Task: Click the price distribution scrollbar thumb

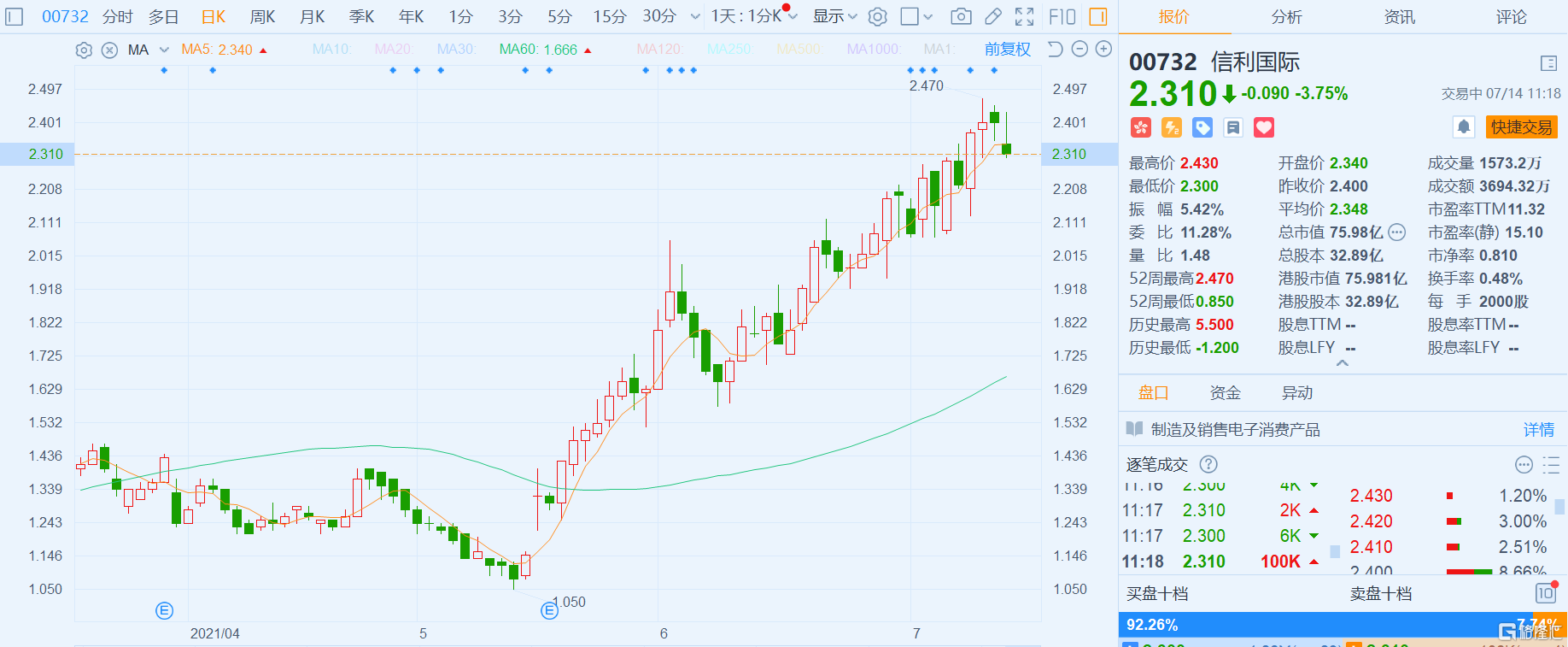Action: 1559,507
